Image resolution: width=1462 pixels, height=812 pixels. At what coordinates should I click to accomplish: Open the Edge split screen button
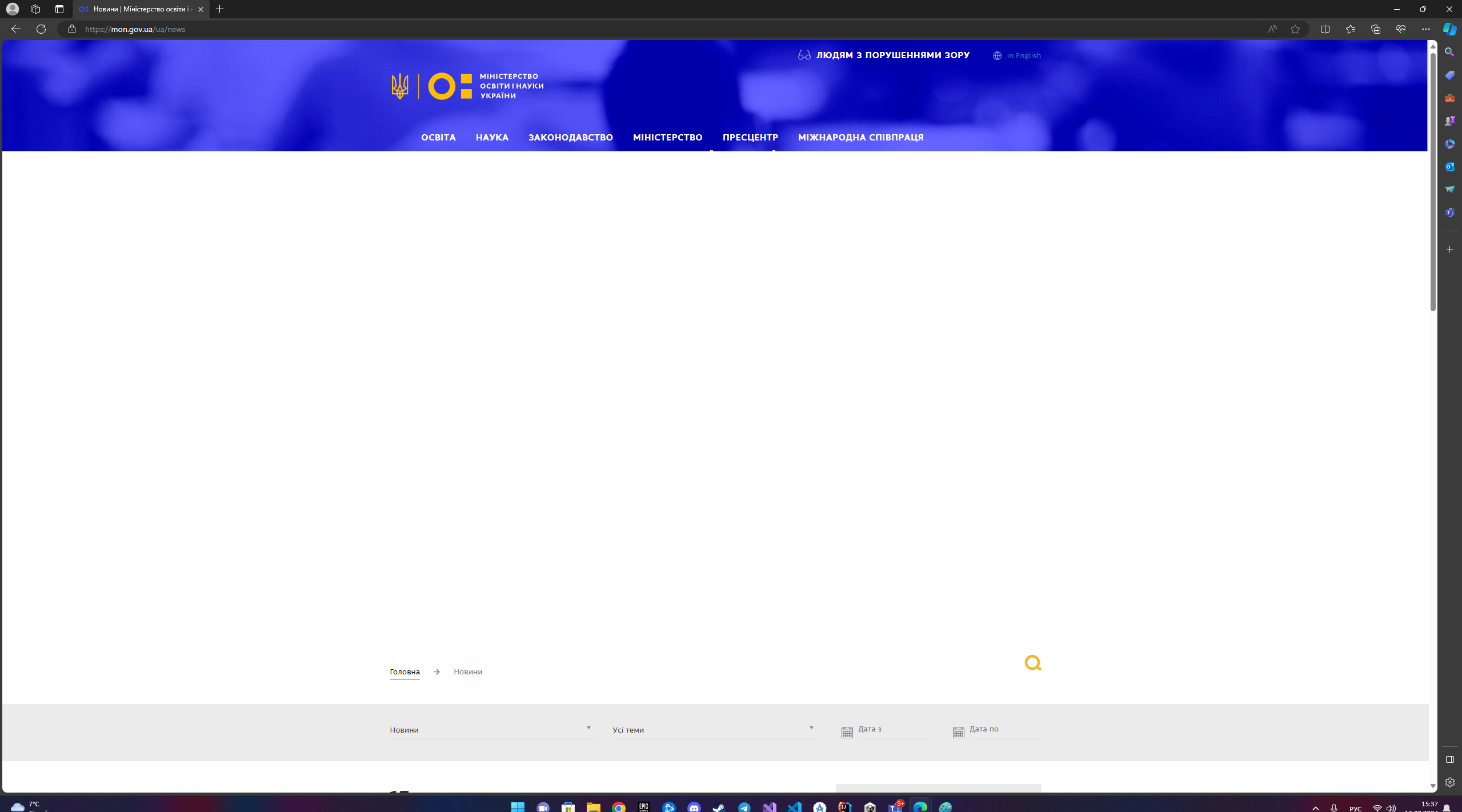pyautogui.click(x=1325, y=29)
